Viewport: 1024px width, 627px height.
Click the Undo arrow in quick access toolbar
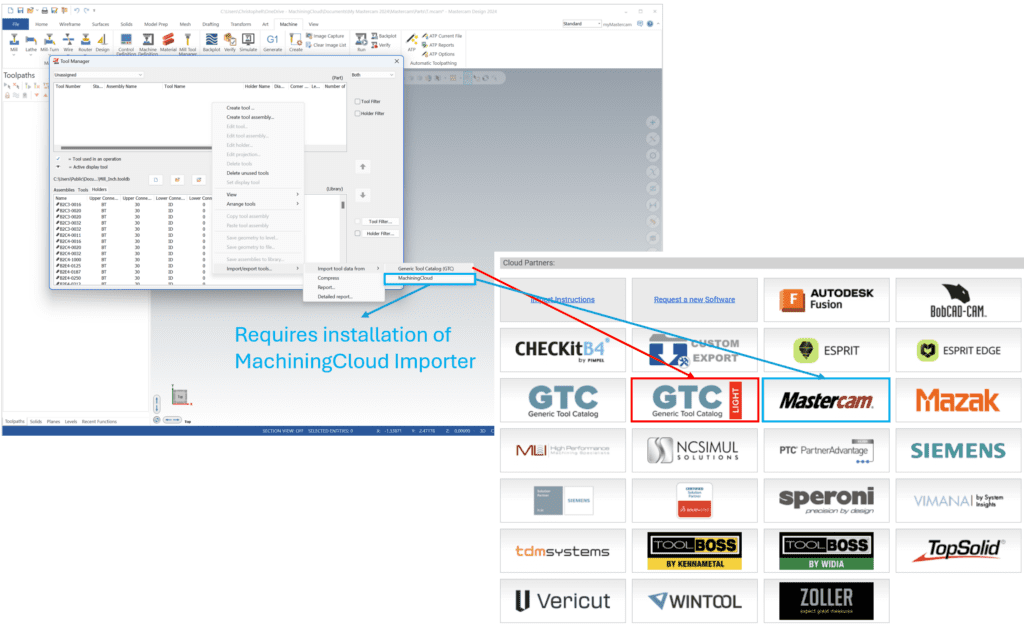[x=77, y=10]
